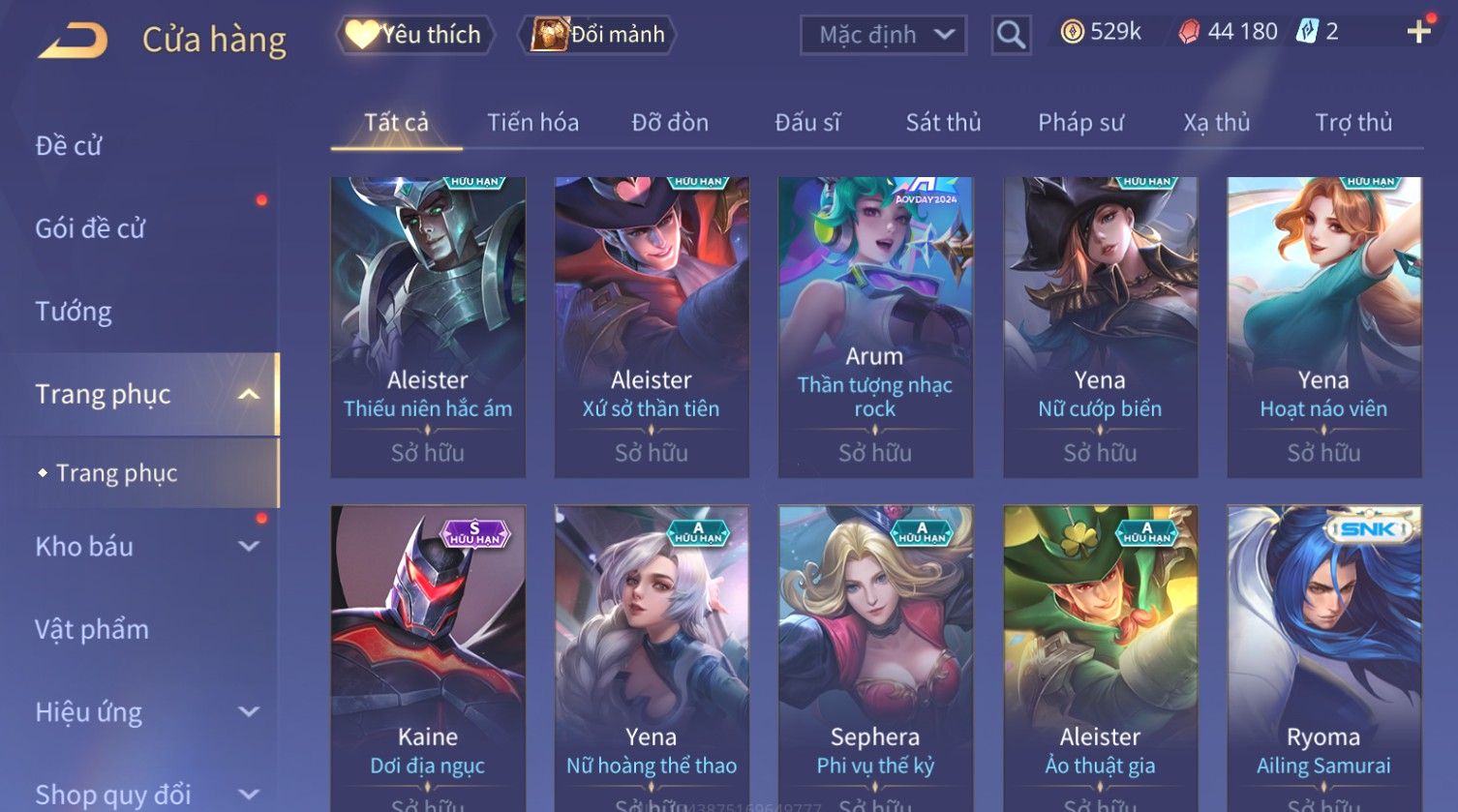
Task: Tap the blue ticket currency icon
Action: [1307, 32]
